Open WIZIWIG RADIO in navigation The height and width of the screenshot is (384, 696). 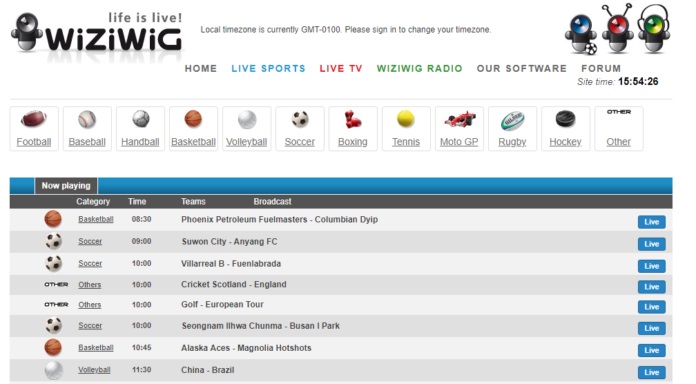[x=419, y=68]
